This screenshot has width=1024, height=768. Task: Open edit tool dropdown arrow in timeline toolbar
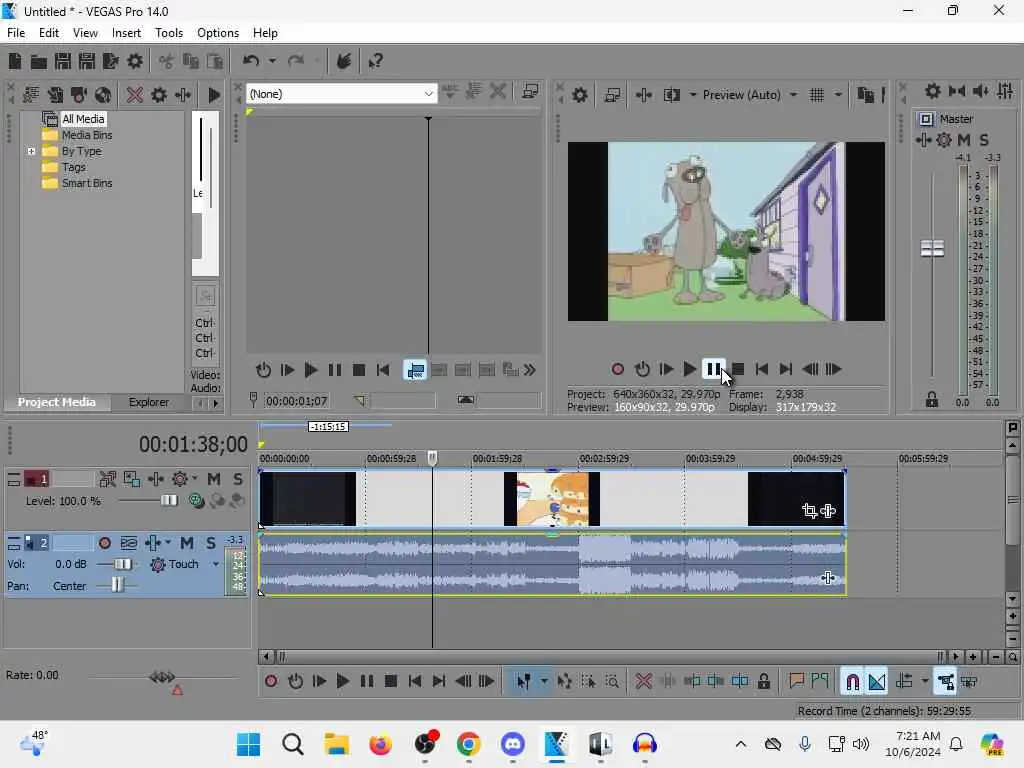point(543,681)
